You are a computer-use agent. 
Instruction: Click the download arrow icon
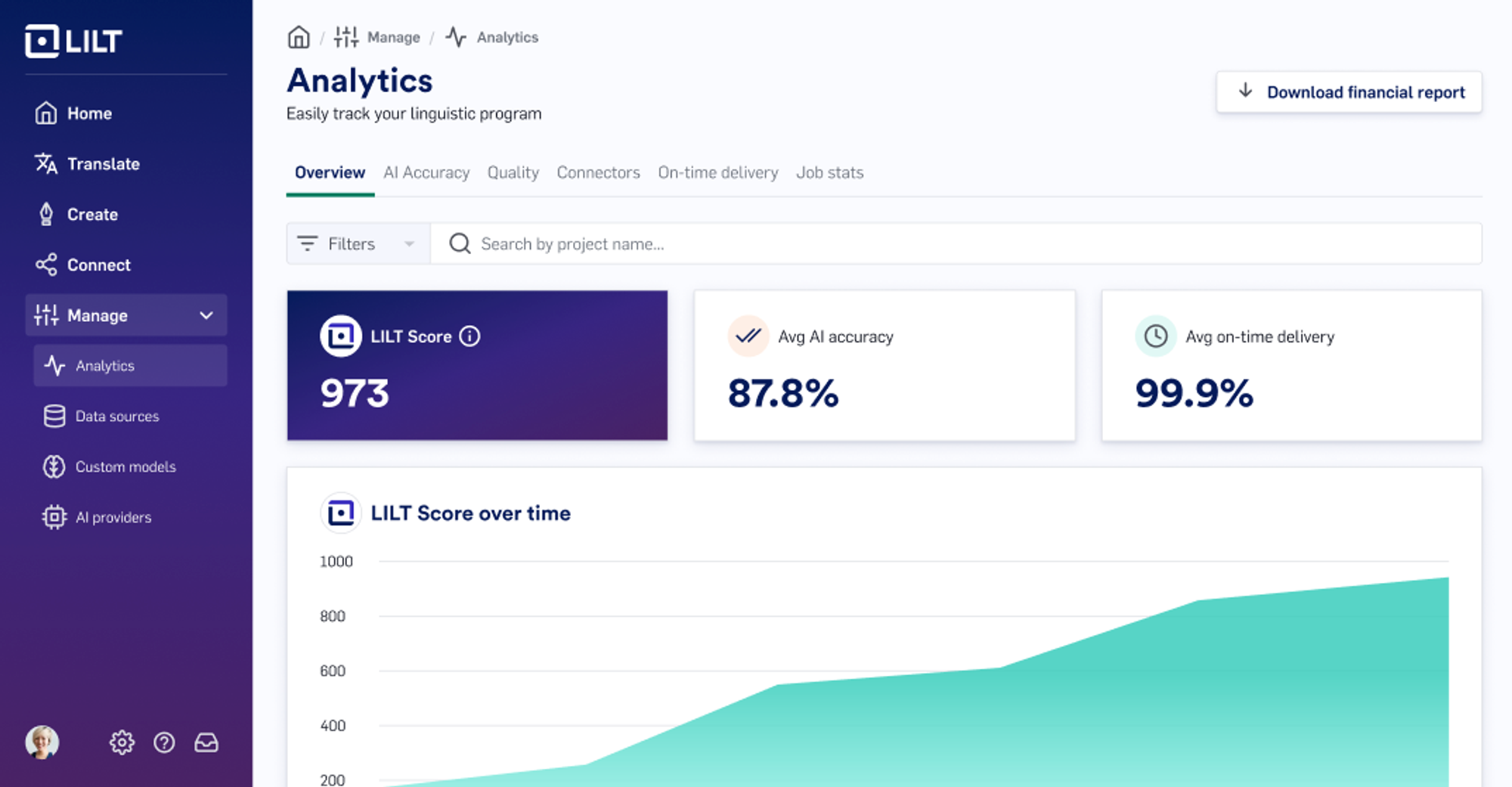[x=1245, y=91]
